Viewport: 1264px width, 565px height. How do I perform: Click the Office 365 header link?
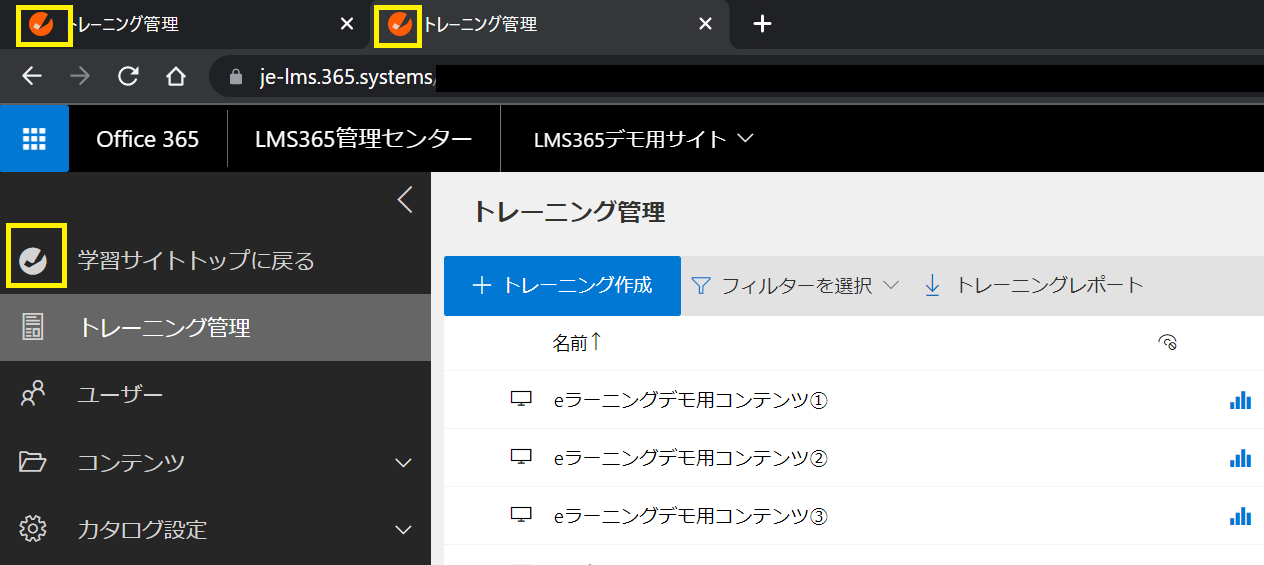pyautogui.click(x=148, y=139)
